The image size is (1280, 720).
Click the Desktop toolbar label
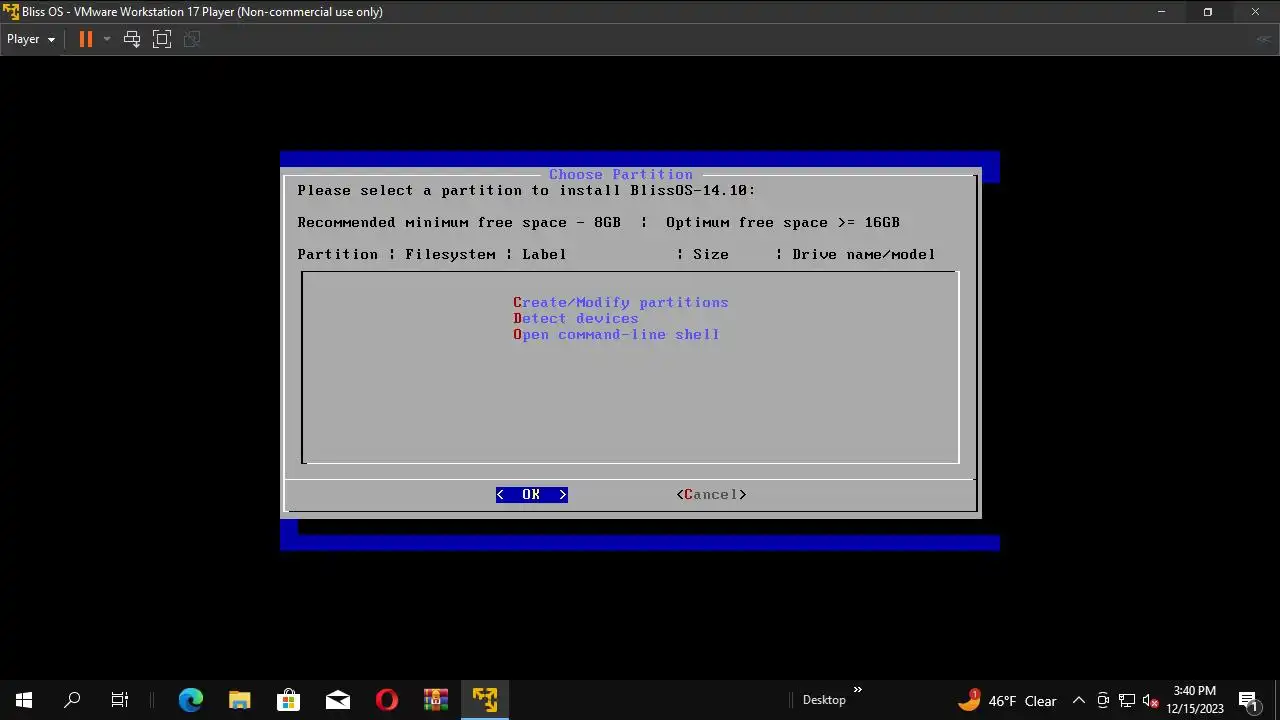click(824, 700)
